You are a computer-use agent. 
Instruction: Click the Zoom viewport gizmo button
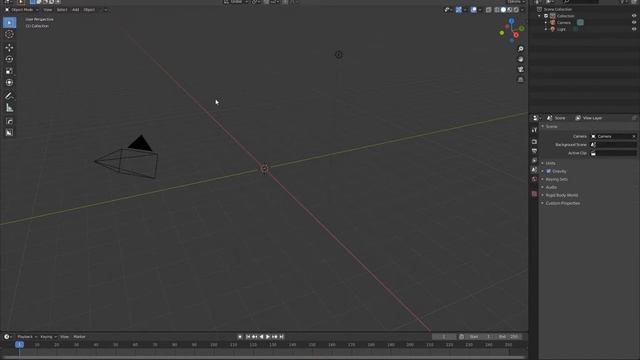[x=520, y=49]
